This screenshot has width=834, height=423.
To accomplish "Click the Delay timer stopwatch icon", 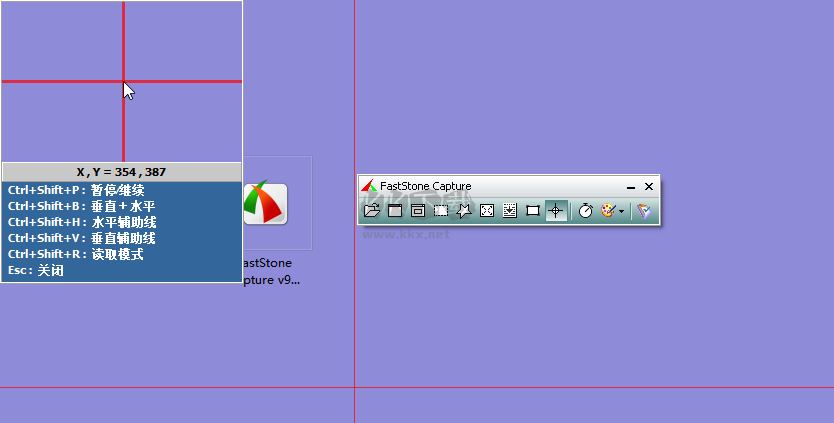I will [586, 211].
